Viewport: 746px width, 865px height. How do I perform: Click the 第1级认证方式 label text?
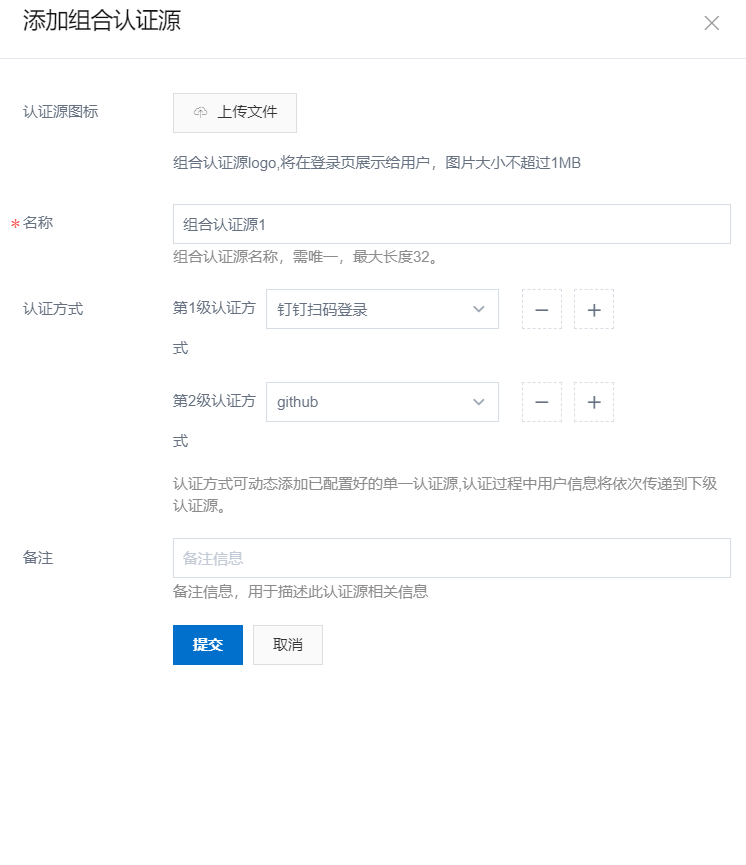pyautogui.click(x=214, y=308)
